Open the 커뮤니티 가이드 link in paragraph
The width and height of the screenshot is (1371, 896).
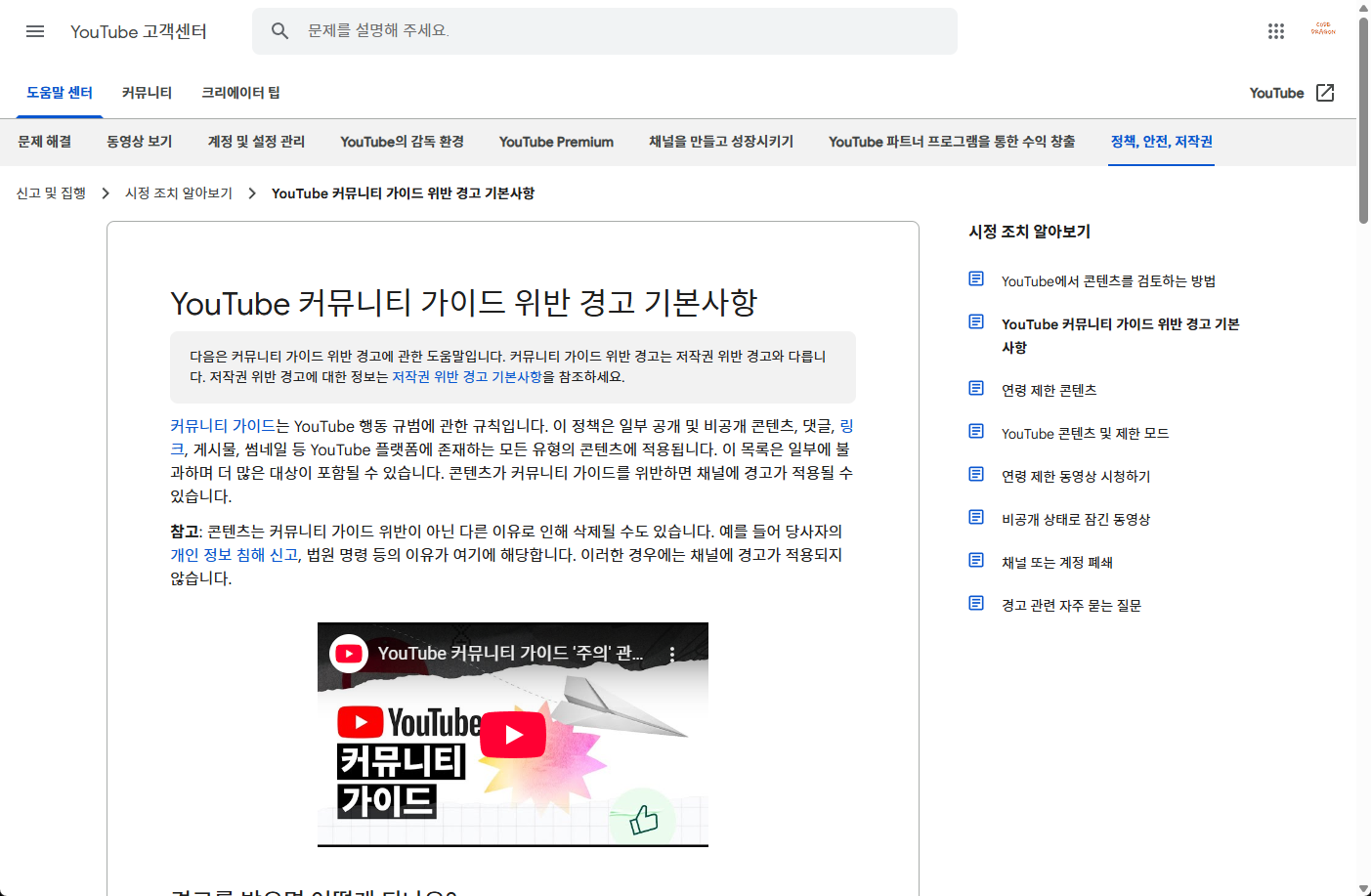(x=223, y=426)
